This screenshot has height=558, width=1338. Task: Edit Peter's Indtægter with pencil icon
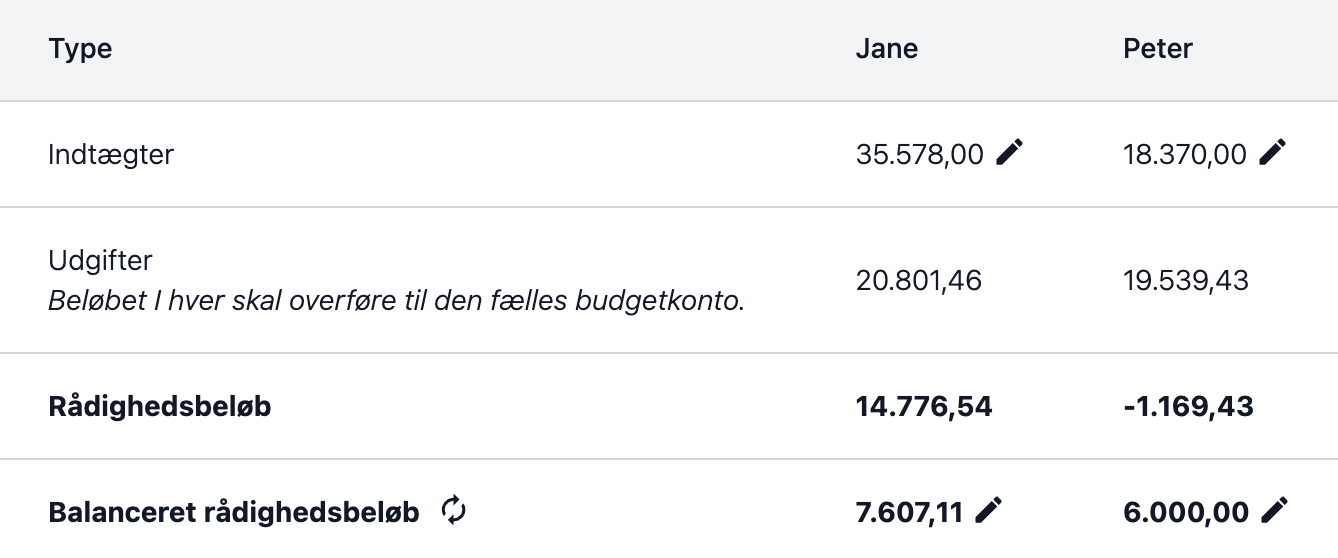tap(1273, 153)
